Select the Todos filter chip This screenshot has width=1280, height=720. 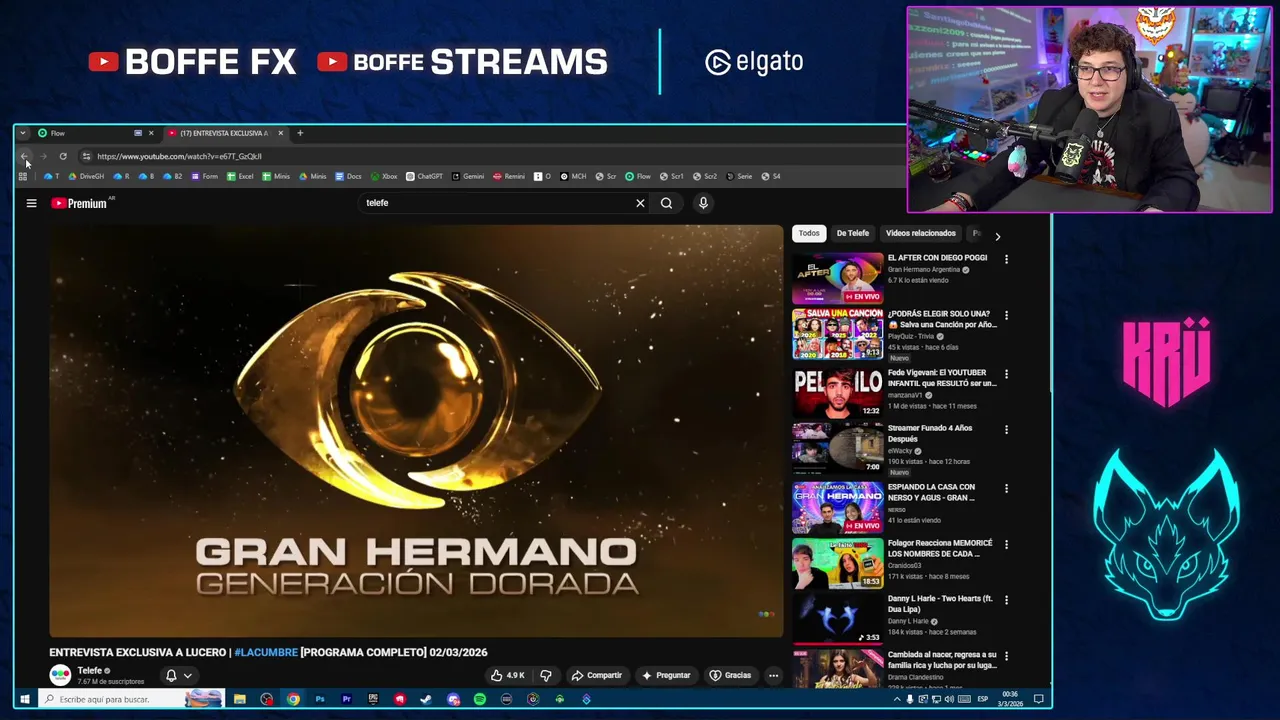click(809, 233)
